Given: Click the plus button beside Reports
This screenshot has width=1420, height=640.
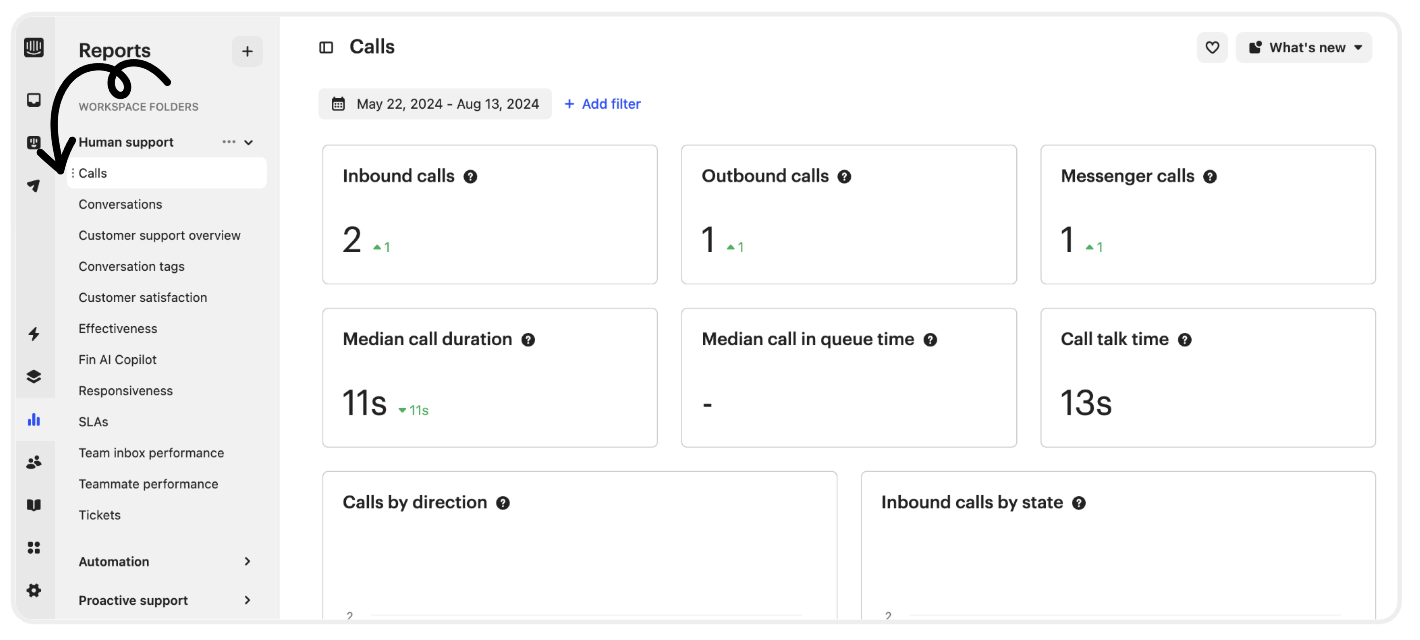Looking at the screenshot, I should coord(247,52).
